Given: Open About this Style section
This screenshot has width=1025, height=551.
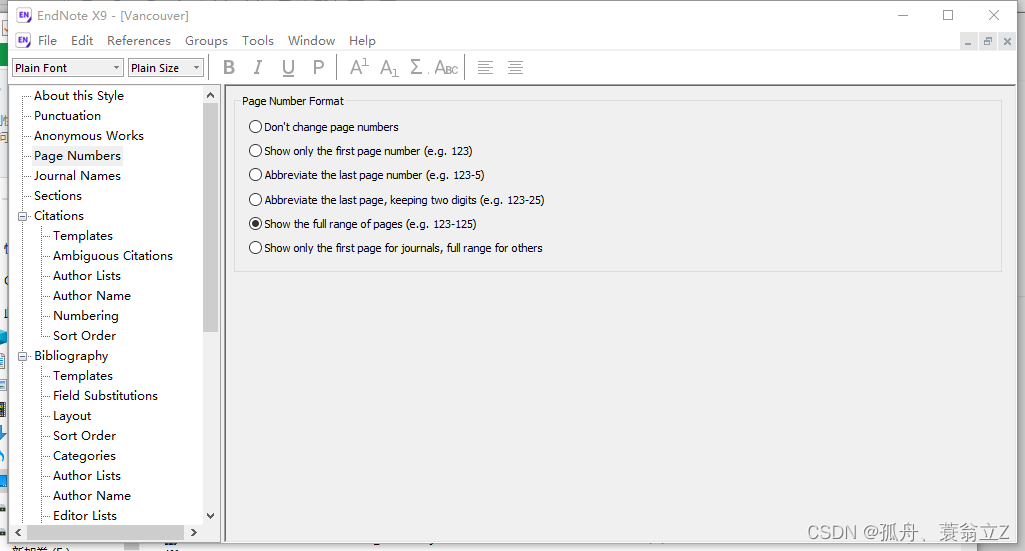Looking at the screenshot, I should (x=78, y=95).
